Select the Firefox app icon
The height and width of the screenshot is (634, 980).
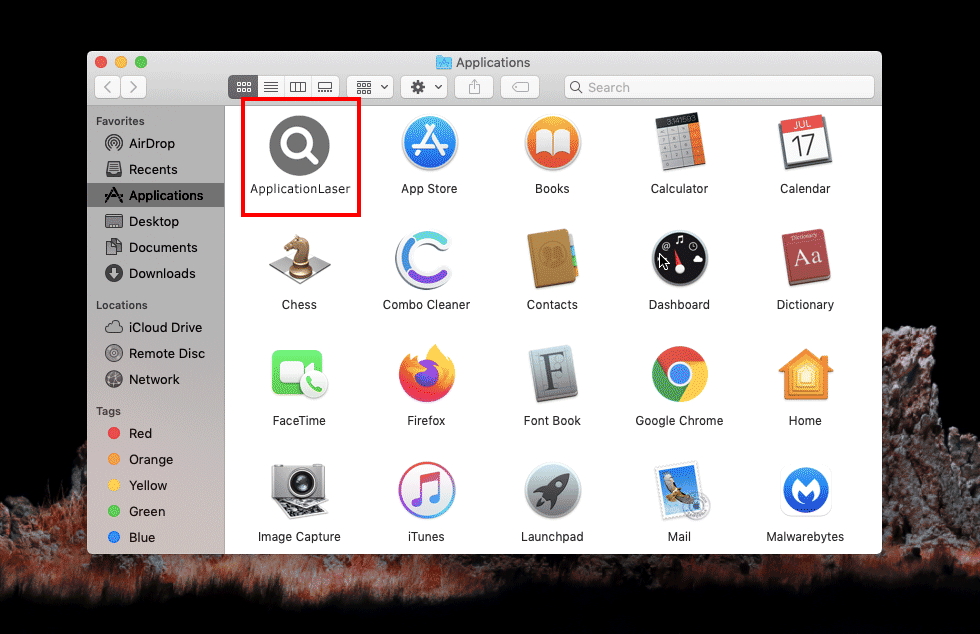[x=427, y=374]
